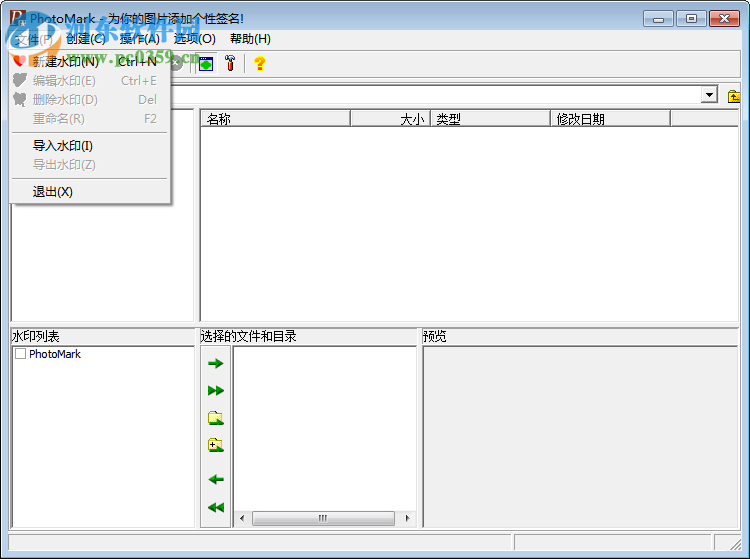The width and height of the screenshot is (750, 559).
Task: Open the 帮助(H) menu
Action: coord(250,39)
